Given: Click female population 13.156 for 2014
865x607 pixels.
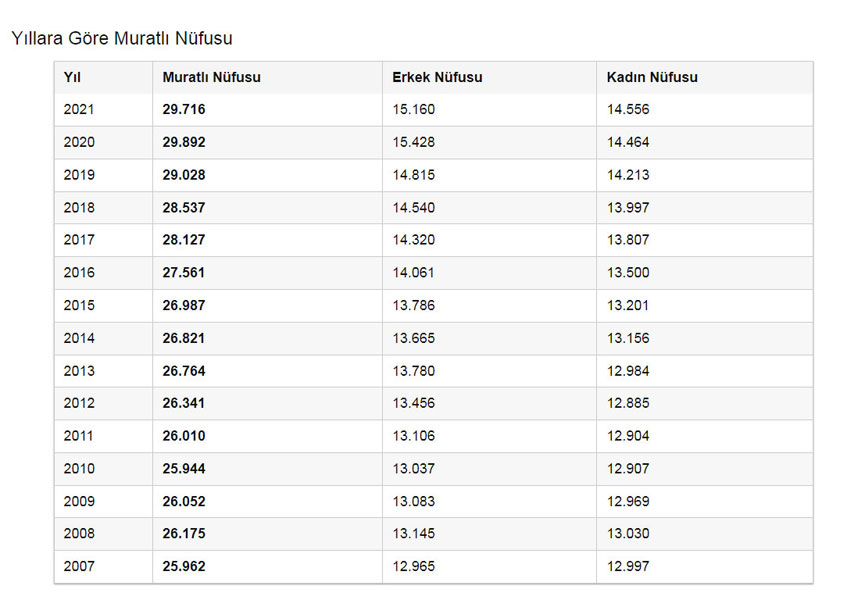Looking at the screenshot, I should [x=628, y=338].
